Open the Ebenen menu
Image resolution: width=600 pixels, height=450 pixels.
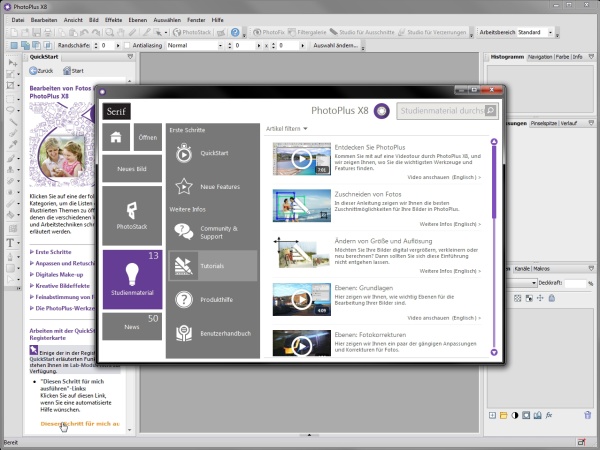pyautogui.click(x=137, y=20)
